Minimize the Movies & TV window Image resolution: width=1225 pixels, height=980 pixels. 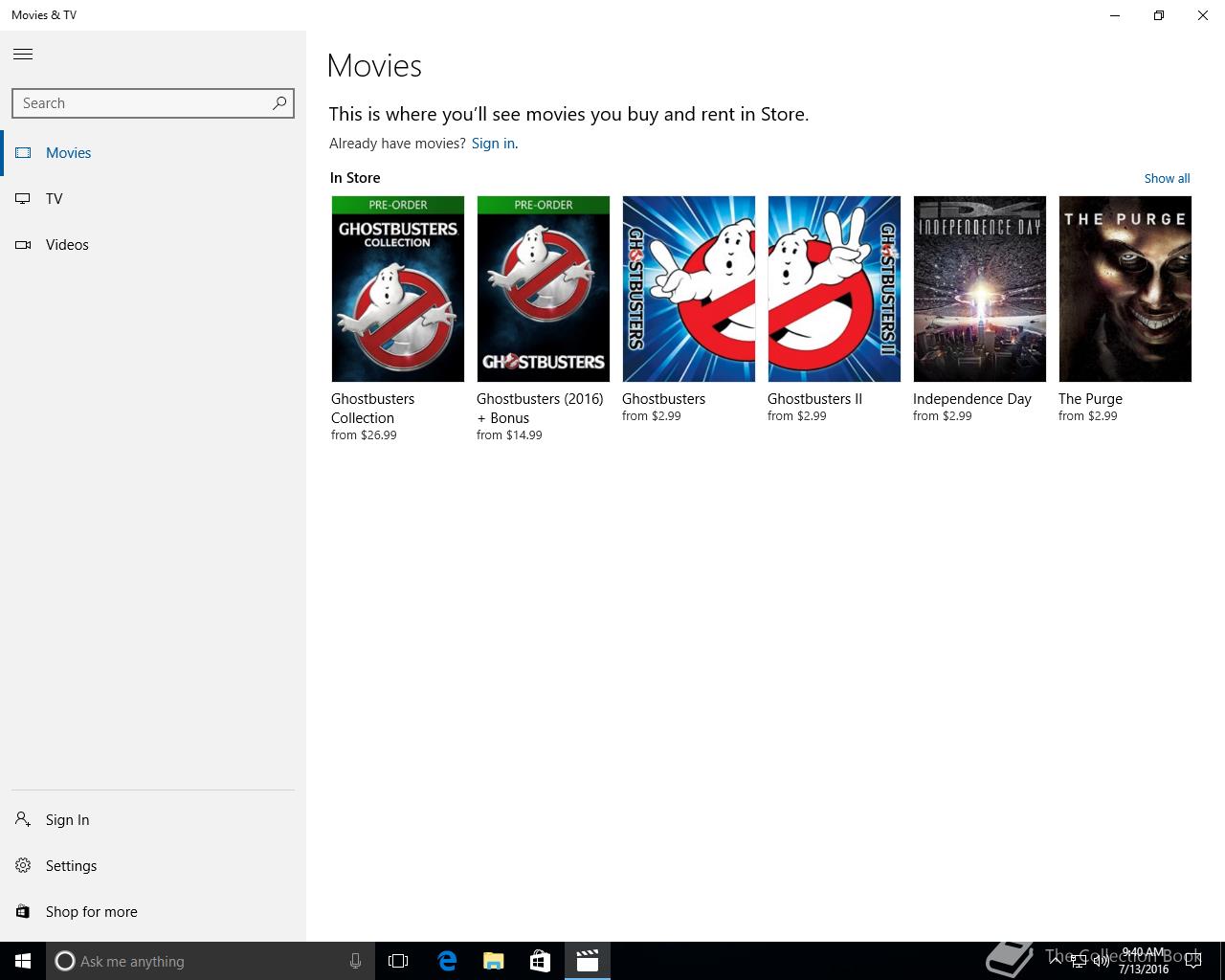click(1115, 15)
